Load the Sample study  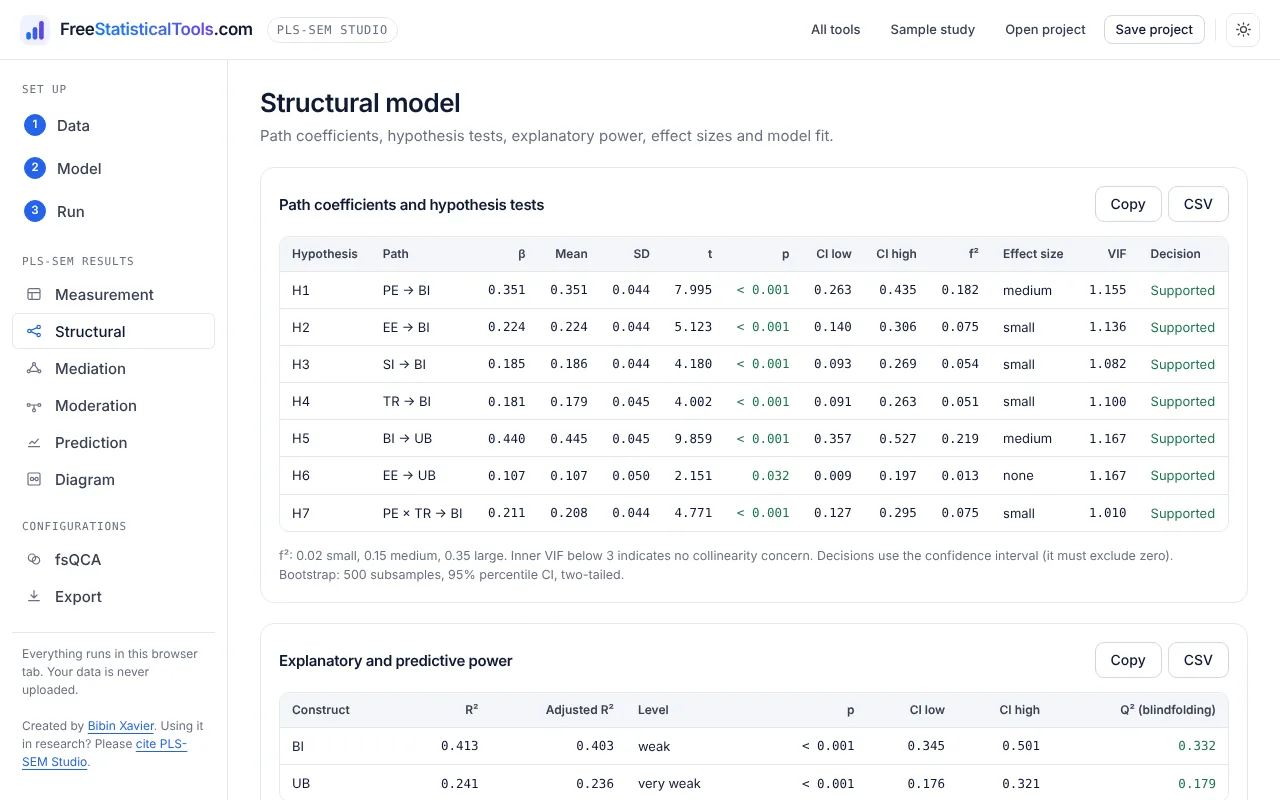coord(932,30)
